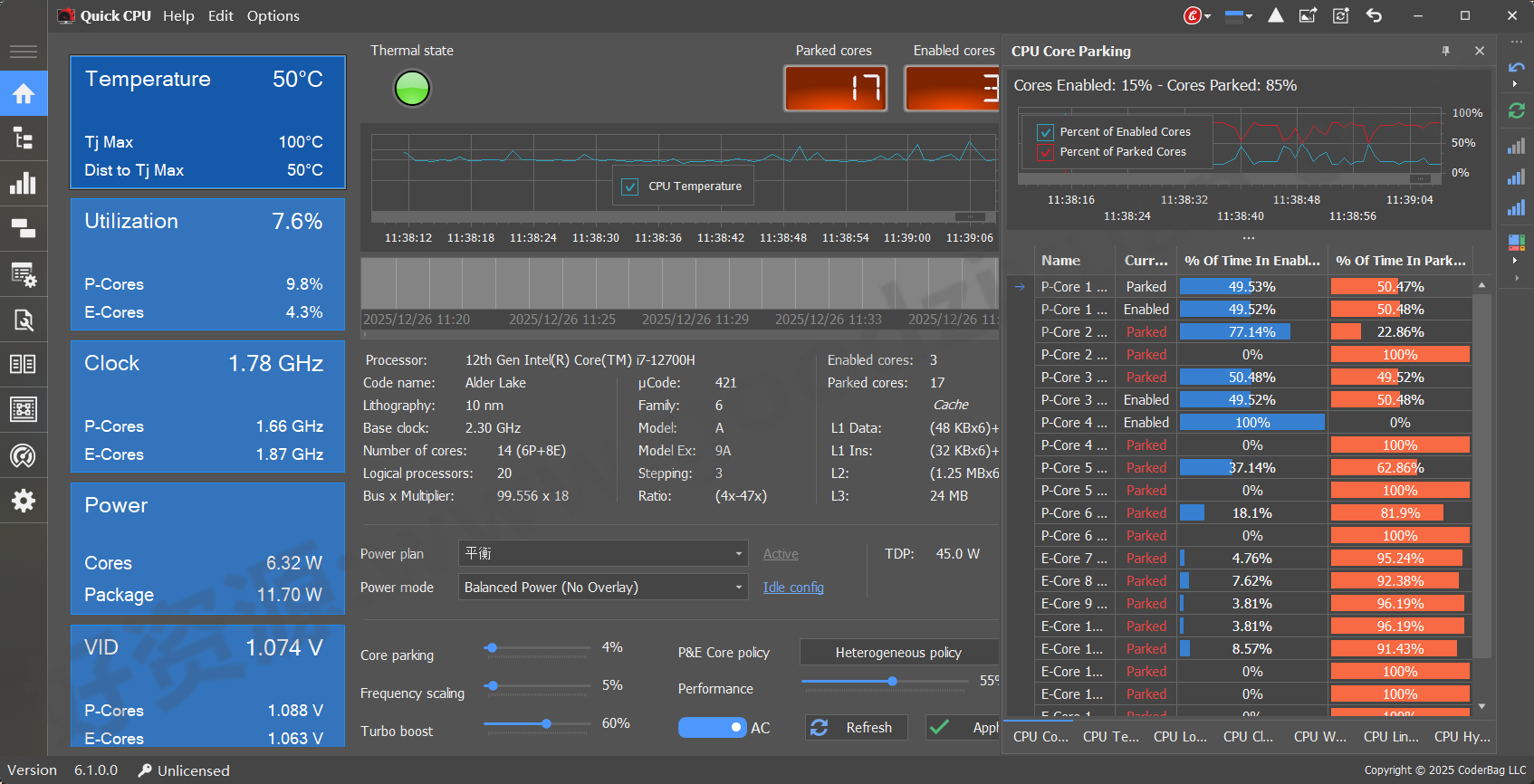
Task: Open the bar chart view in sidebar
Action: tap(24, 184)
